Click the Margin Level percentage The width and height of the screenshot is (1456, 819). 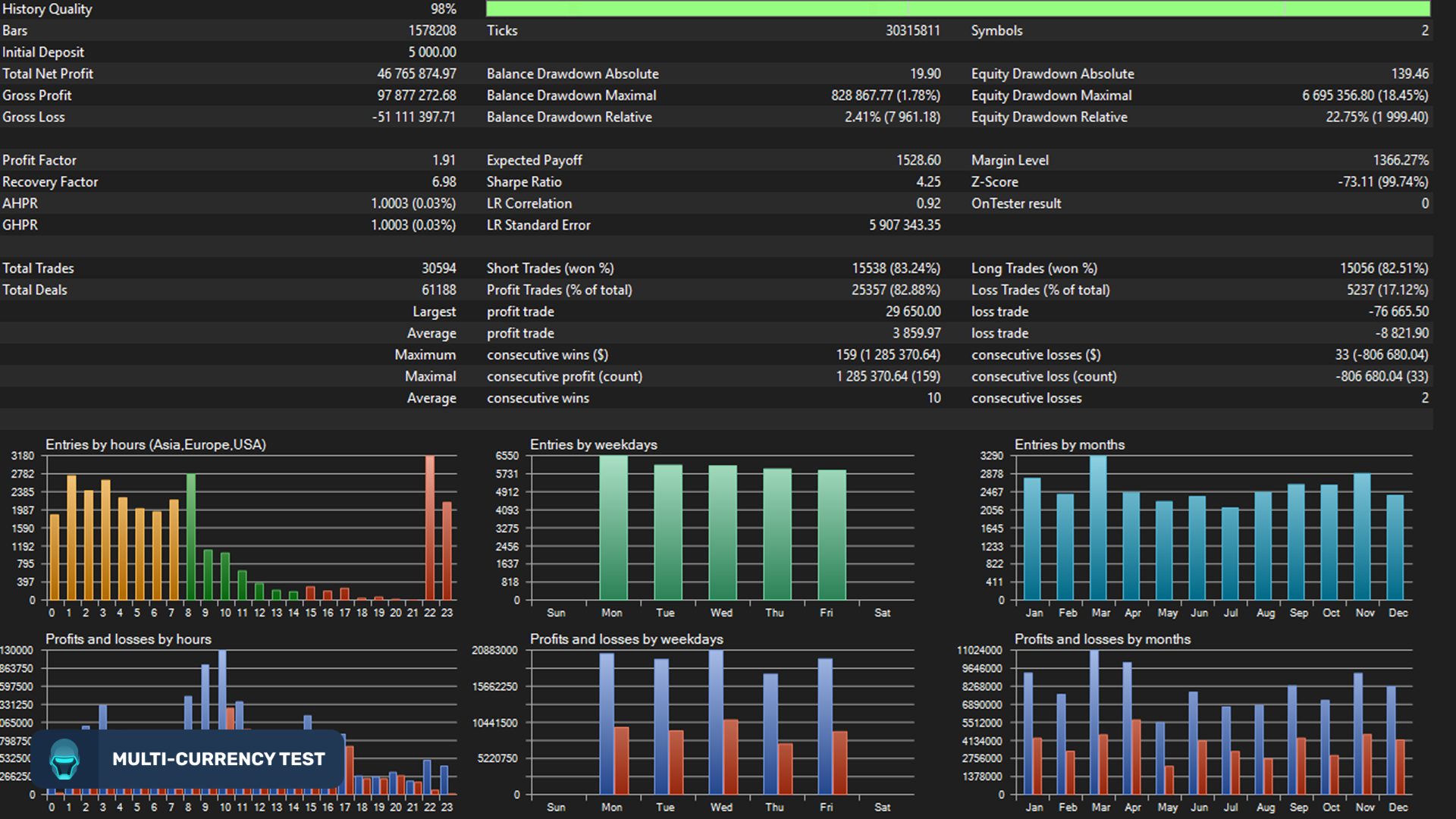[x=1401, y=160]
